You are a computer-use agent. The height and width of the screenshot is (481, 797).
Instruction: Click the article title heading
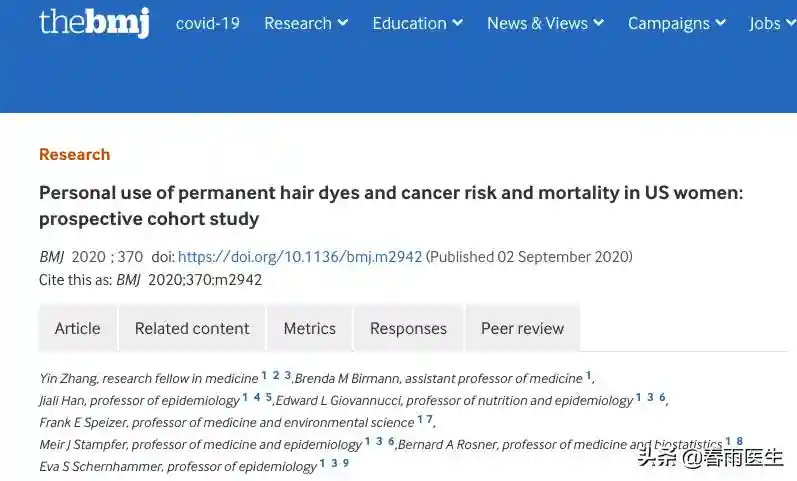click(390, 205)
